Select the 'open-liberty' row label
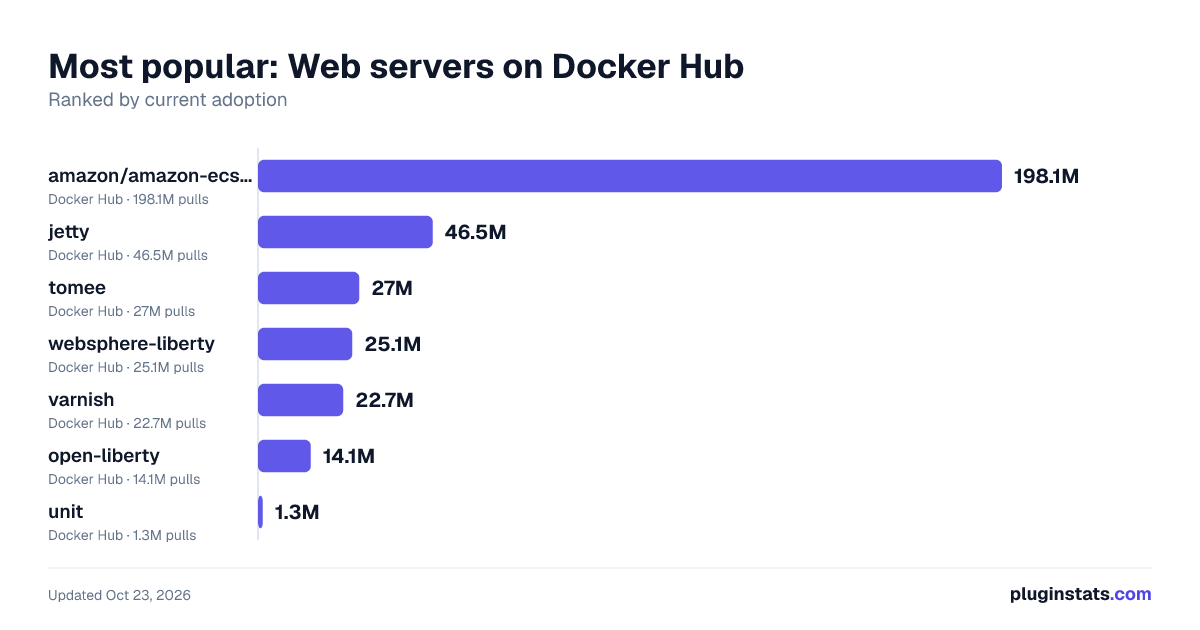This screenshot has width=1200, height=630. click(104, 456)
